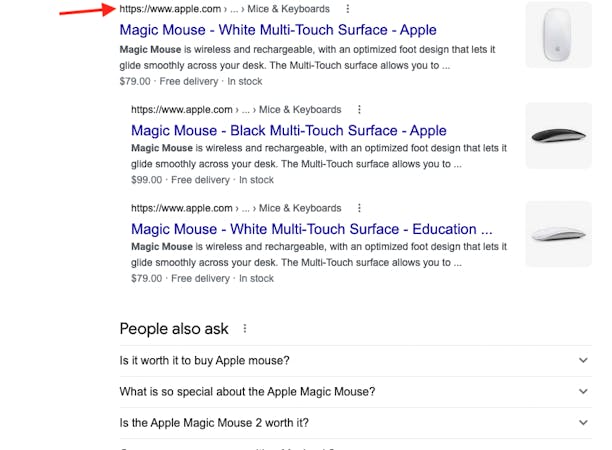The image size is (612, 450).
Task: Open Magic Mouse White Education result link
Action: click(x=311, y=229)
